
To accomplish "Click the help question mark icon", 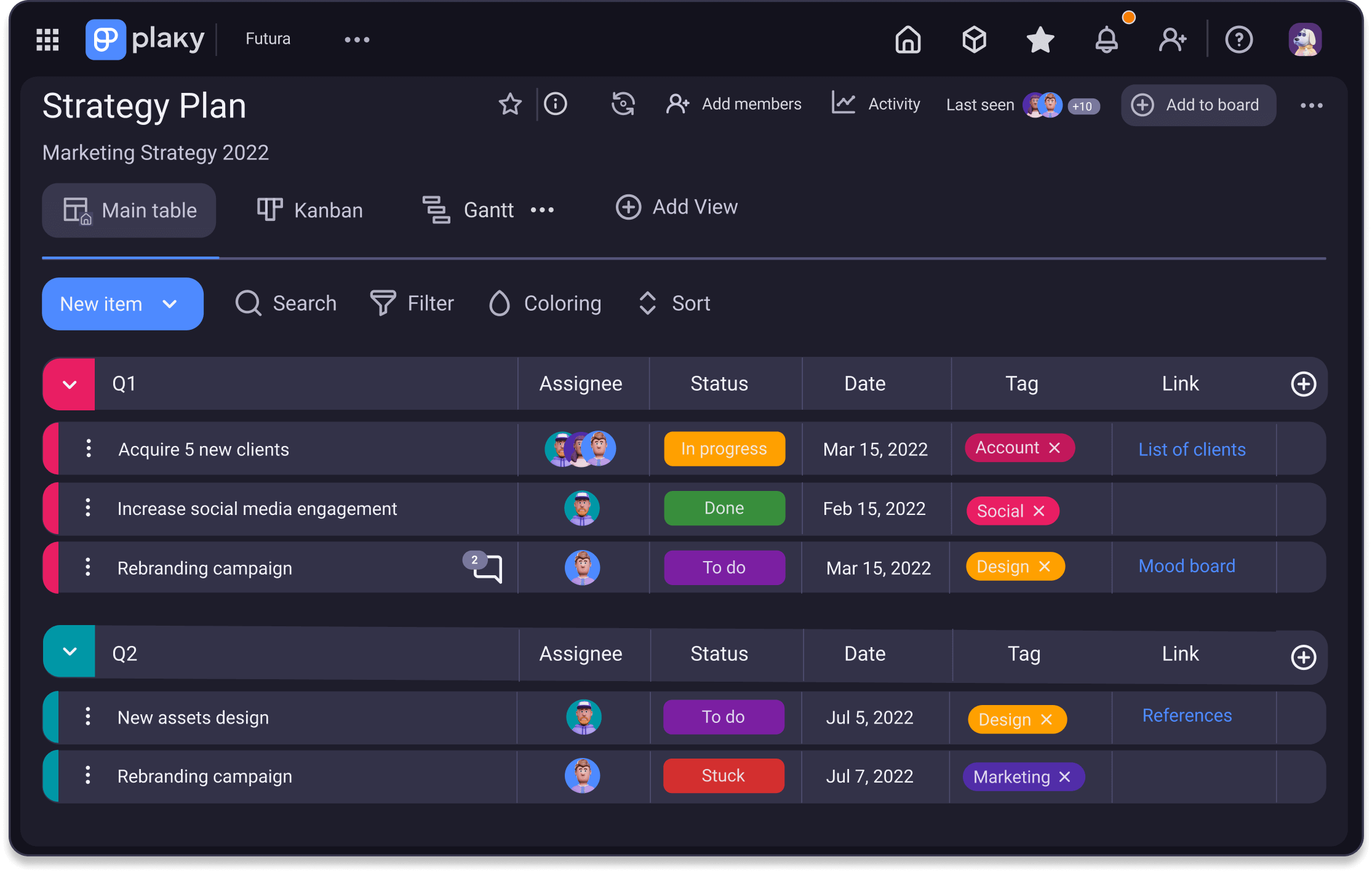I will click(1239, 39).
